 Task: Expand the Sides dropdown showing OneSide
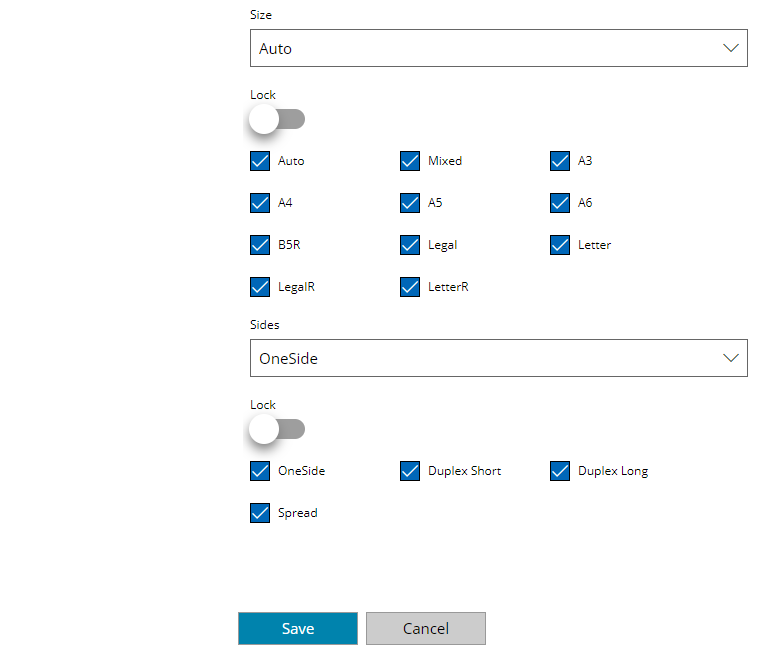(498, 358)
